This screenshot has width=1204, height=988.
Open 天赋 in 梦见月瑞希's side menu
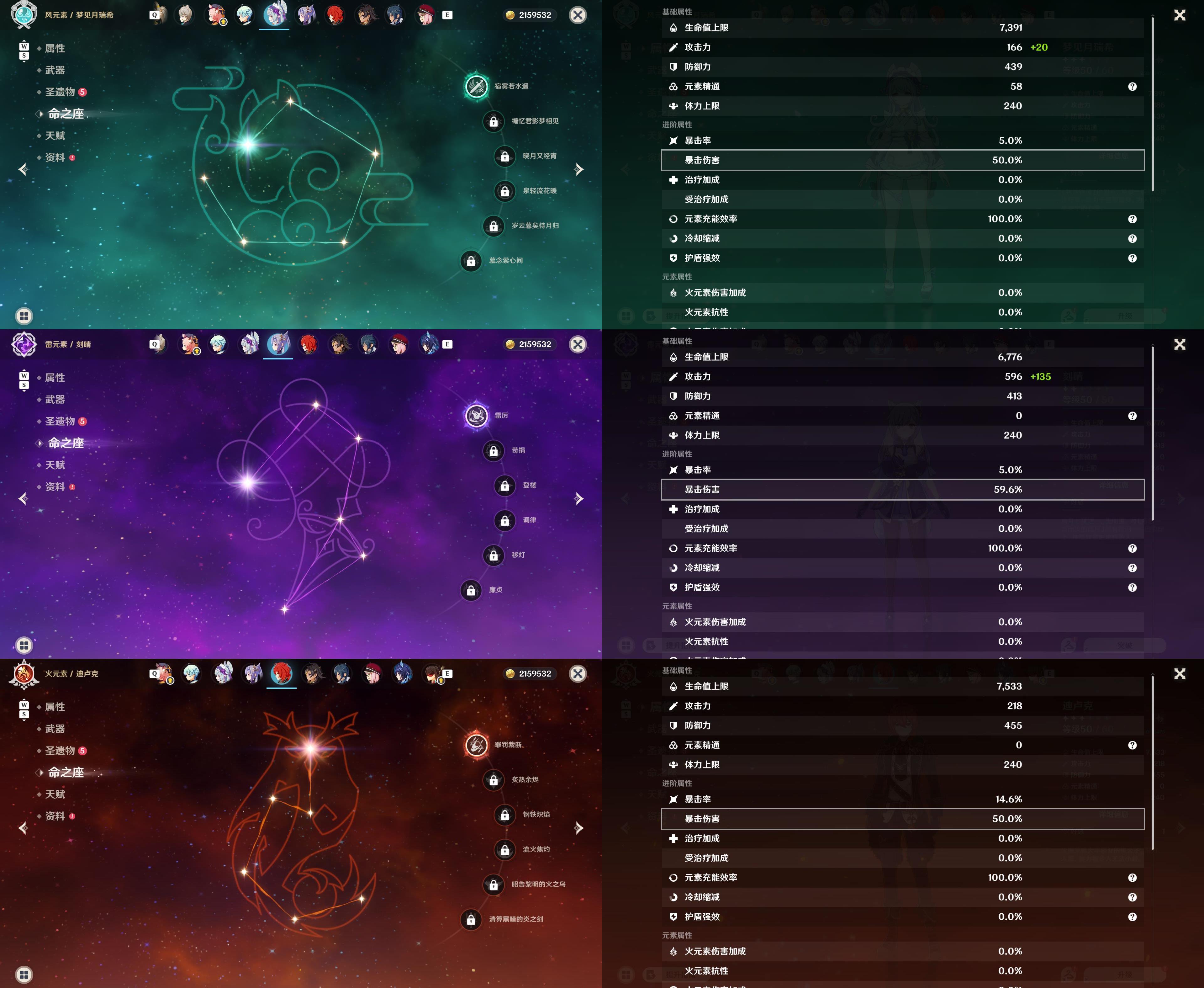[x=55, y=135]
